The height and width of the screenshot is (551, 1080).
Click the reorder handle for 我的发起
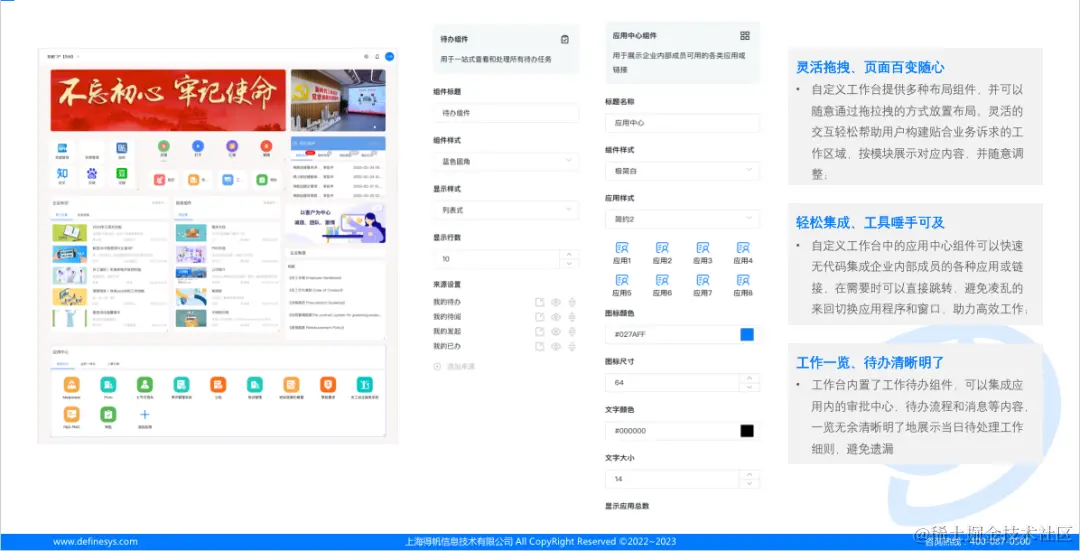coord(572,331)
